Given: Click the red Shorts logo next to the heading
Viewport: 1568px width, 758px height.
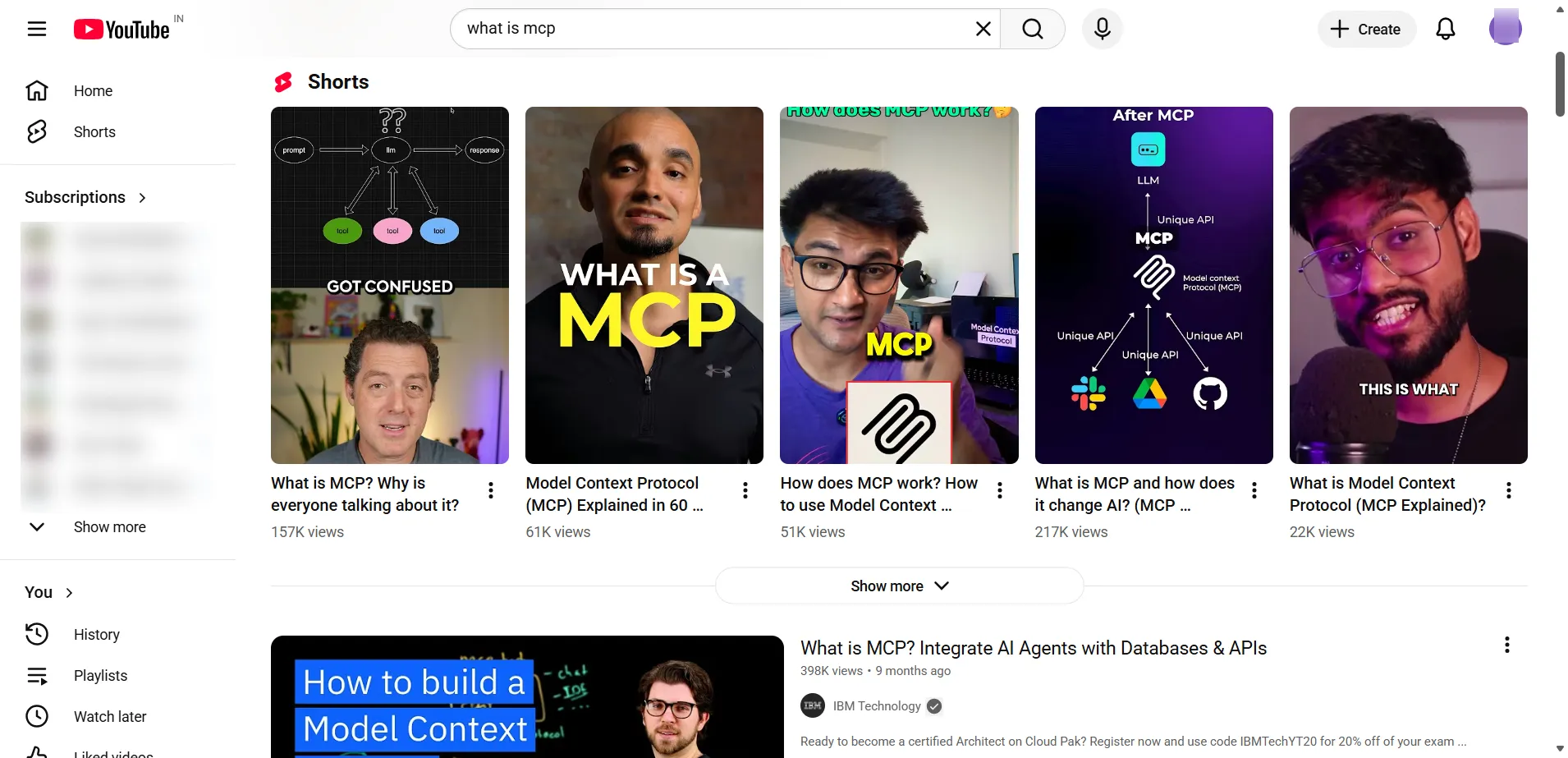Looking at the screenshot, I should click(282, 81).
